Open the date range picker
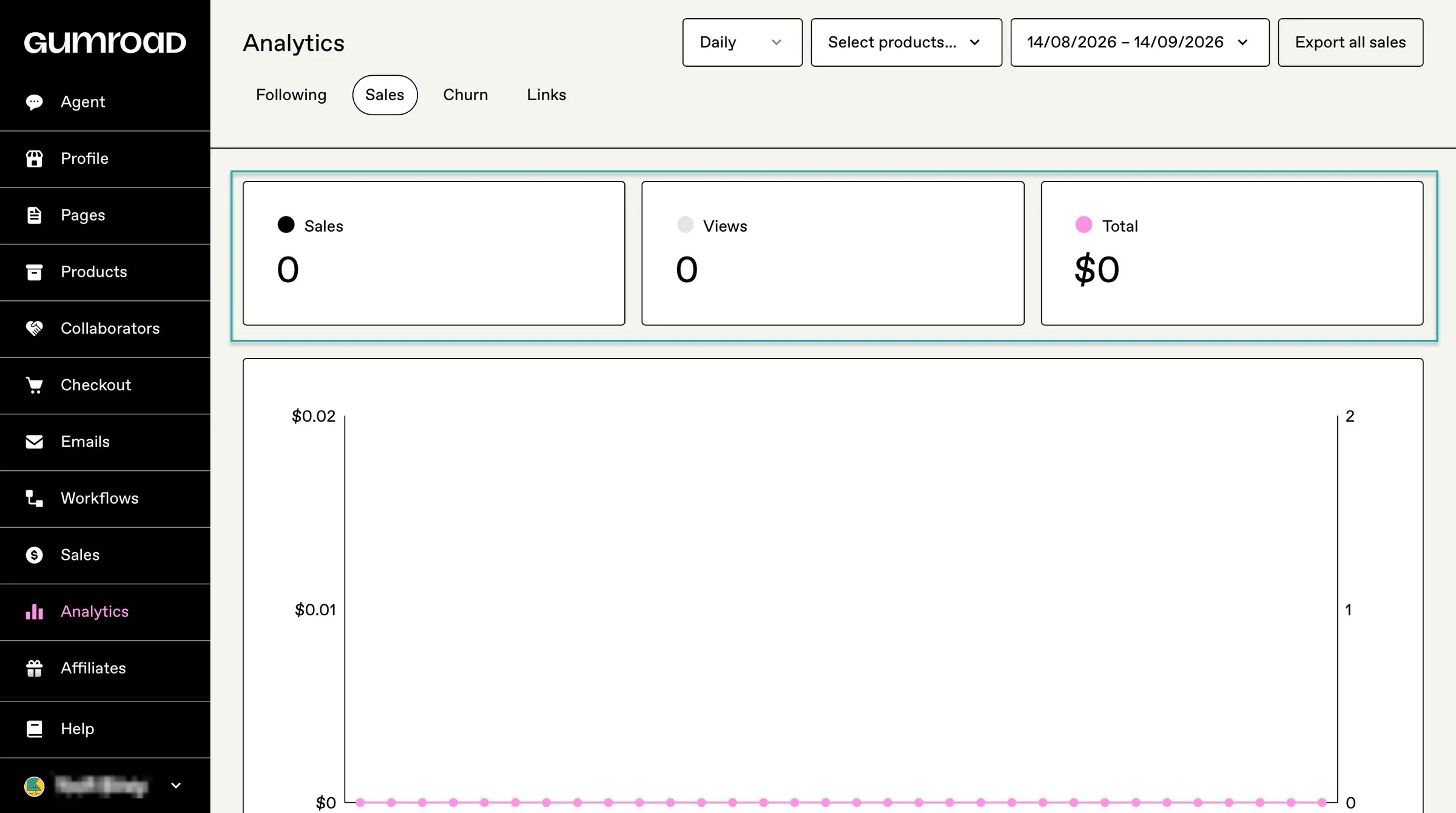 (1140, 42)
